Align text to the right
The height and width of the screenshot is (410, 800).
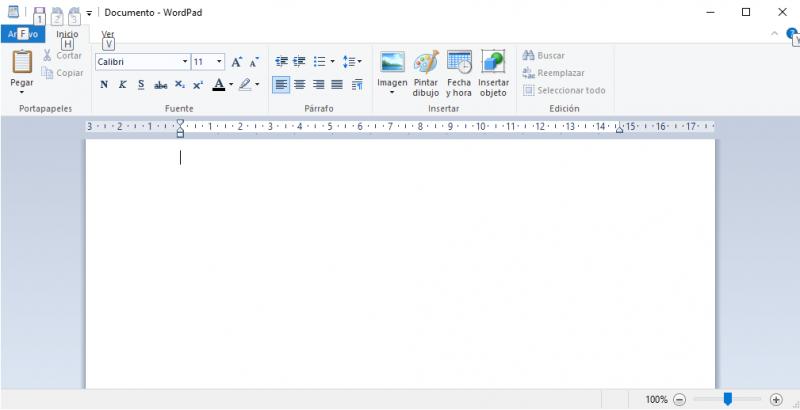click(x=318, y=85)
